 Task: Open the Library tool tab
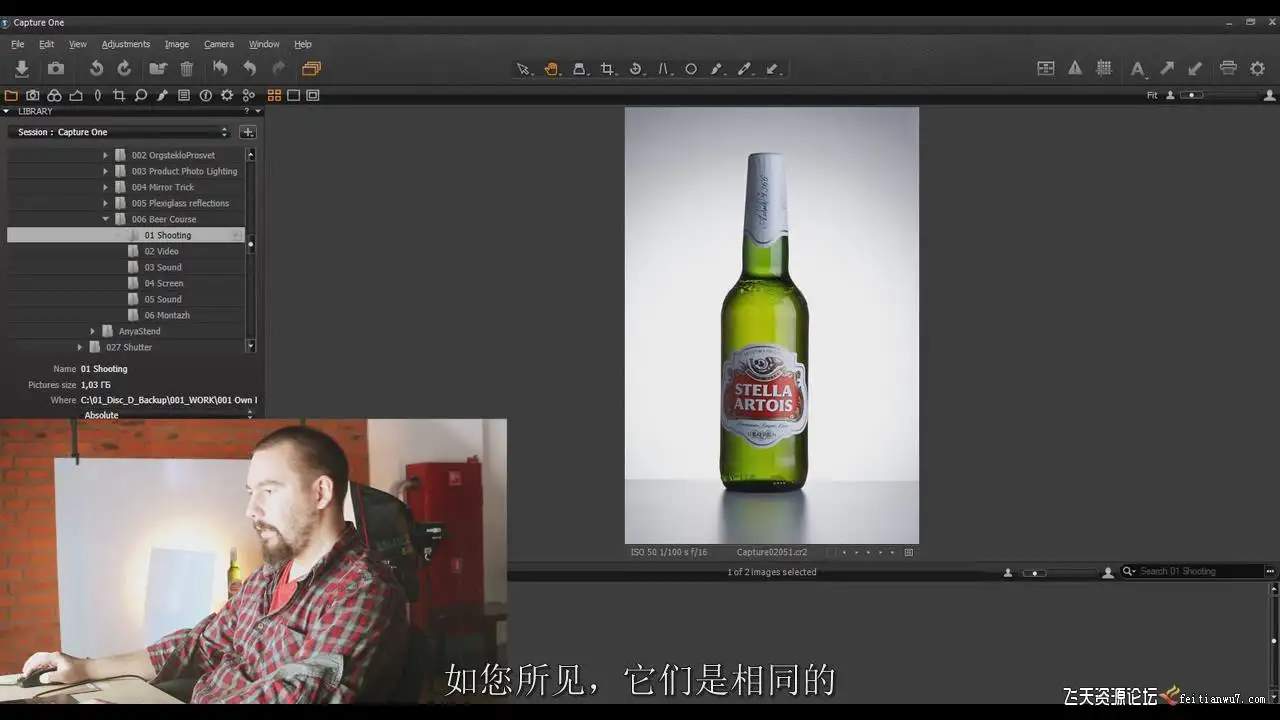tap(11, 95)
